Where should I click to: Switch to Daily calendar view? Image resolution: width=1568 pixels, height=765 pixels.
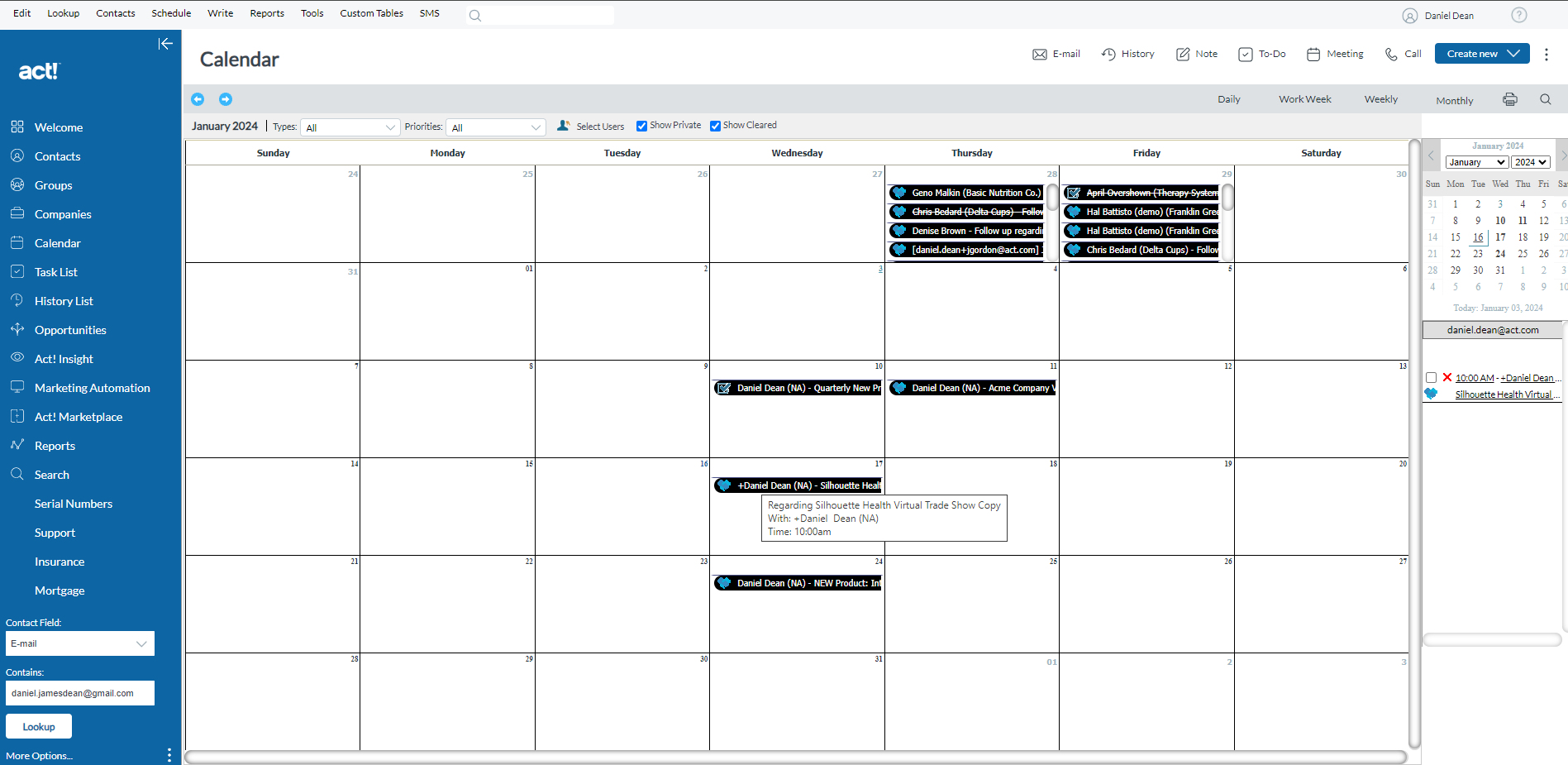[x=1228, y=99]
